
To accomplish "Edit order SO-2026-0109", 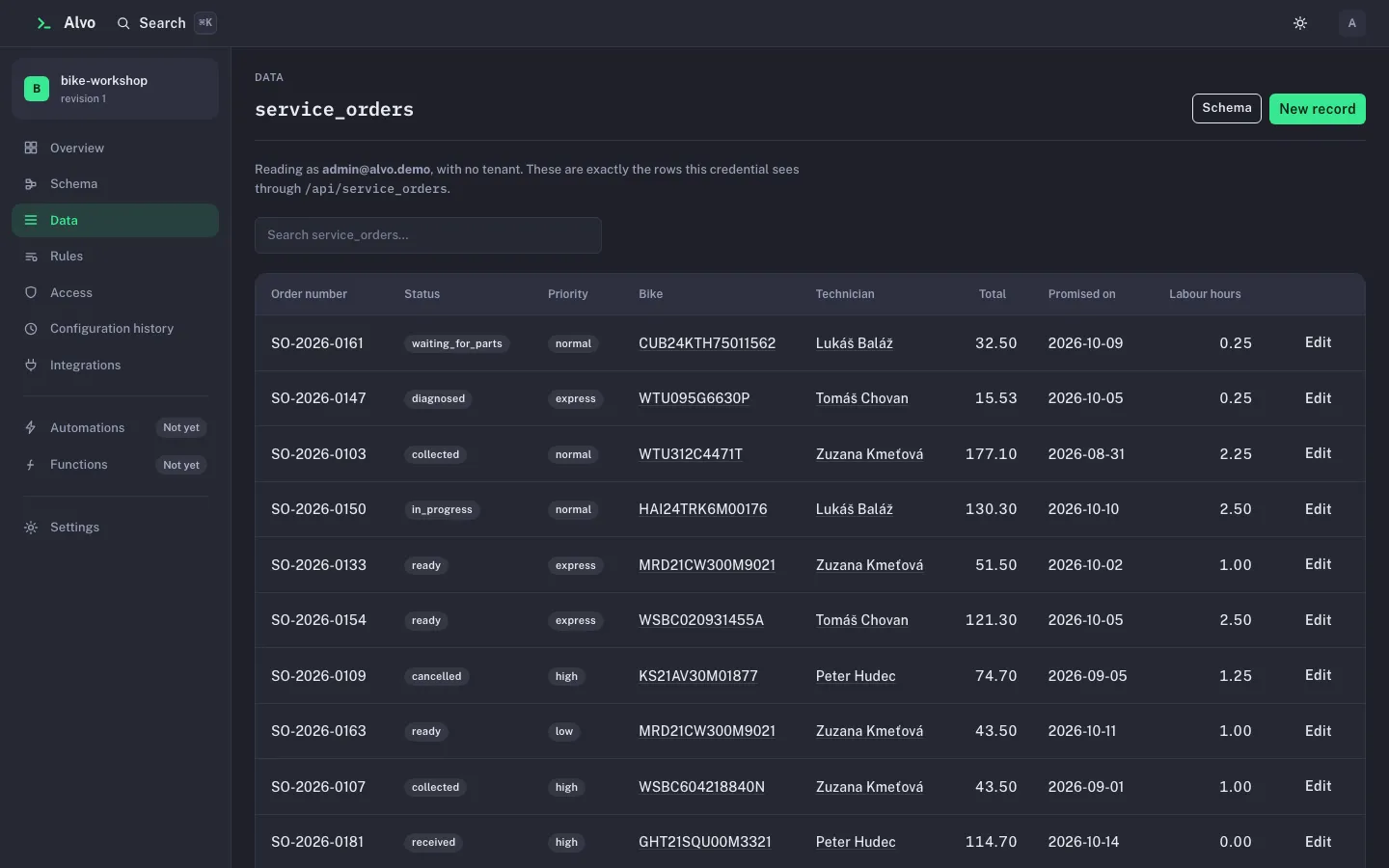I will point(1318,675).
